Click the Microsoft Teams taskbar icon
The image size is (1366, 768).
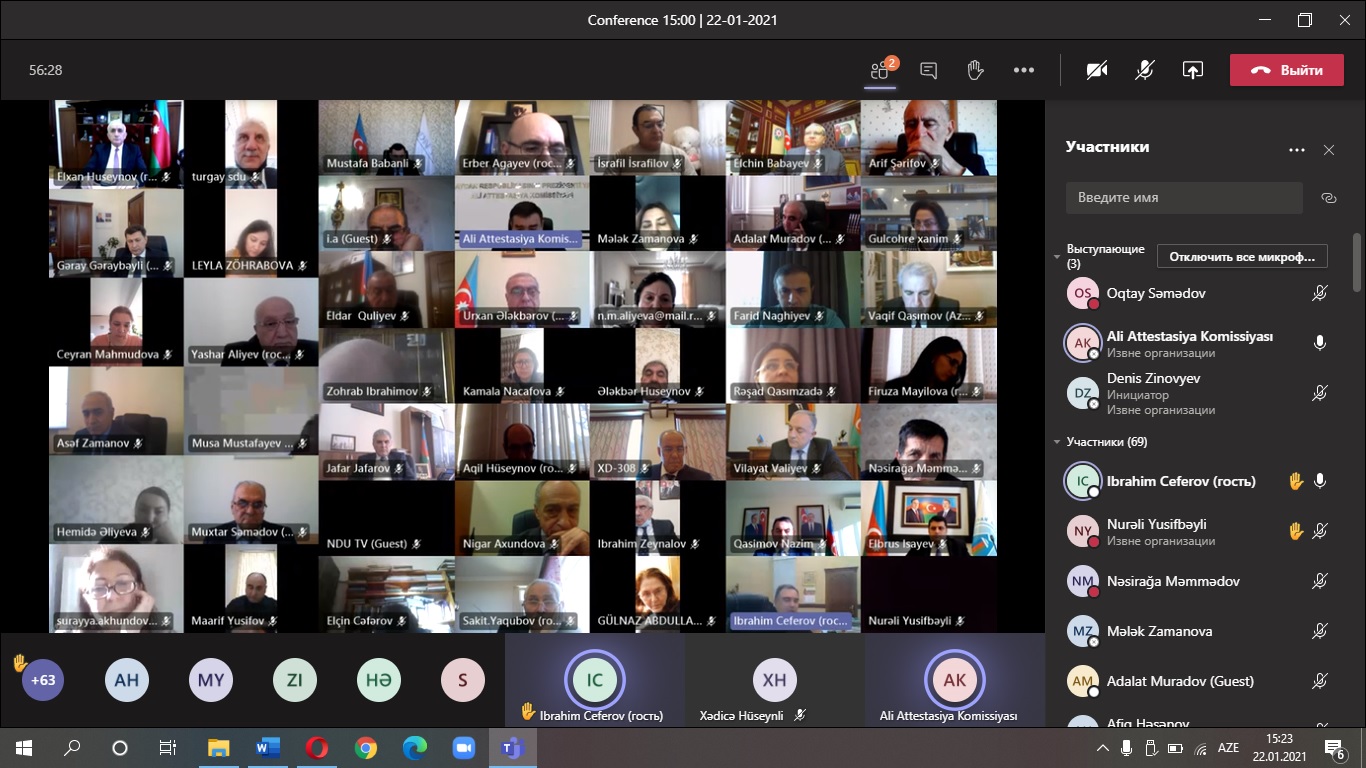[512, 747]
